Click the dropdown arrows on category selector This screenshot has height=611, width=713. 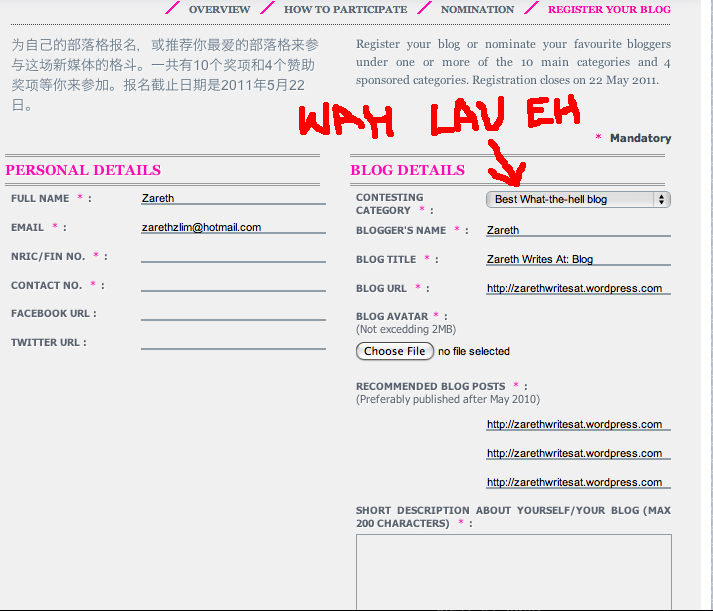[x=661, y=199]
